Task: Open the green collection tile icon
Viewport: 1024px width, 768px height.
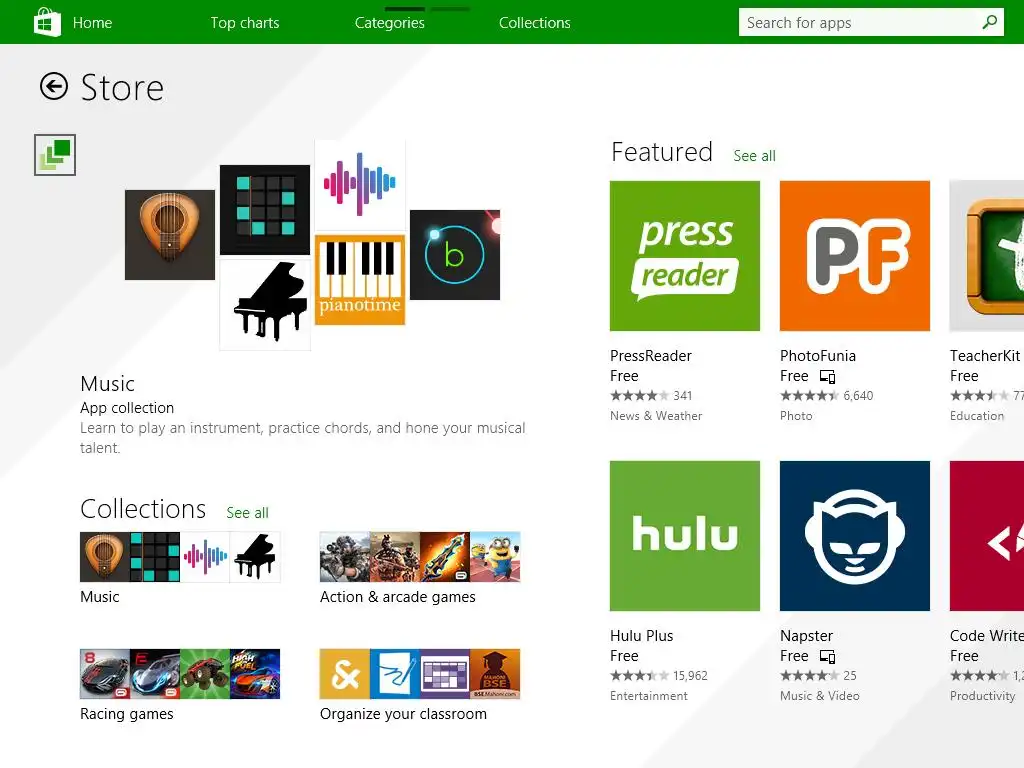Action: click(55, 155)
